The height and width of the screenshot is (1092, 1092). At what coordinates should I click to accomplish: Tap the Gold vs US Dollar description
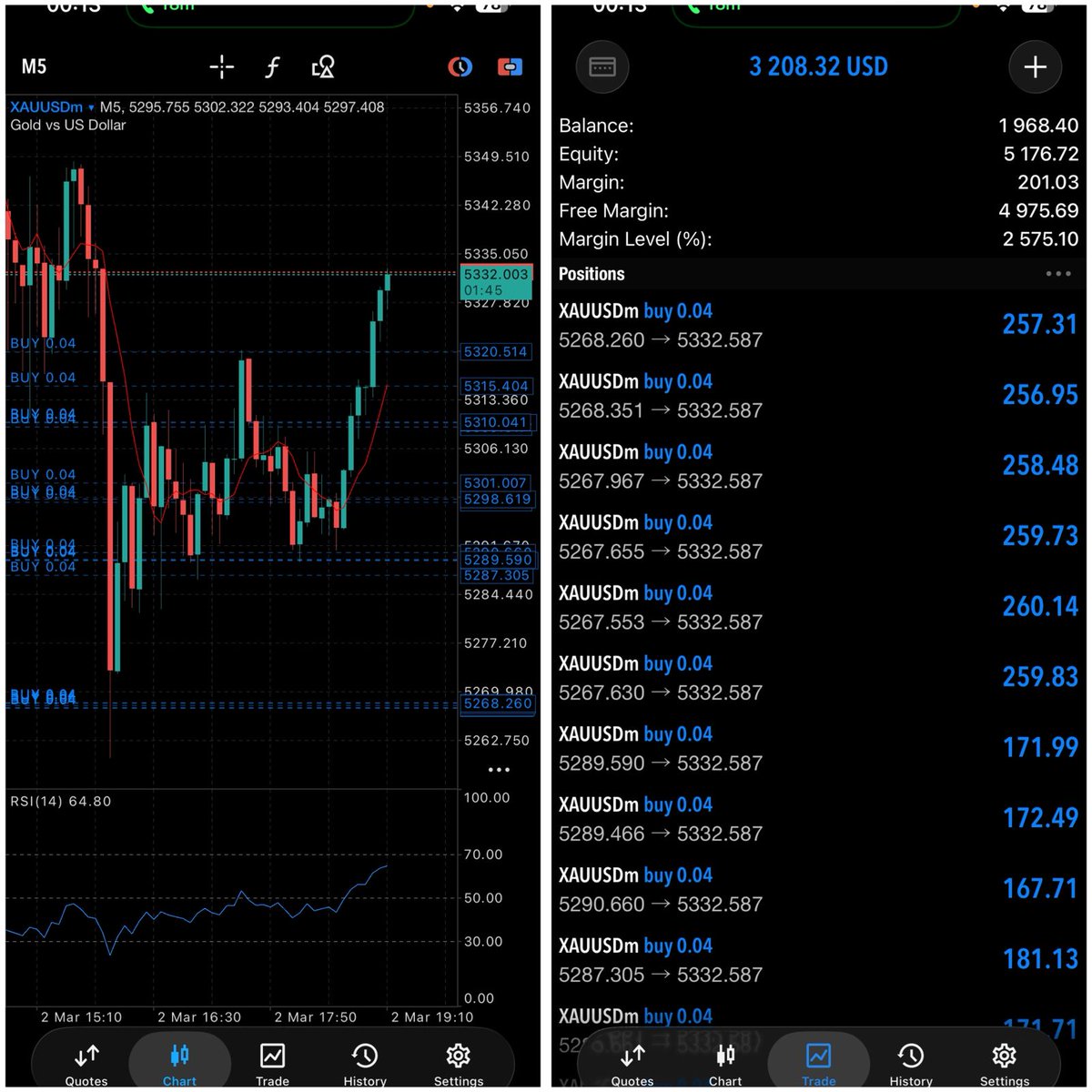coord(68,126)
